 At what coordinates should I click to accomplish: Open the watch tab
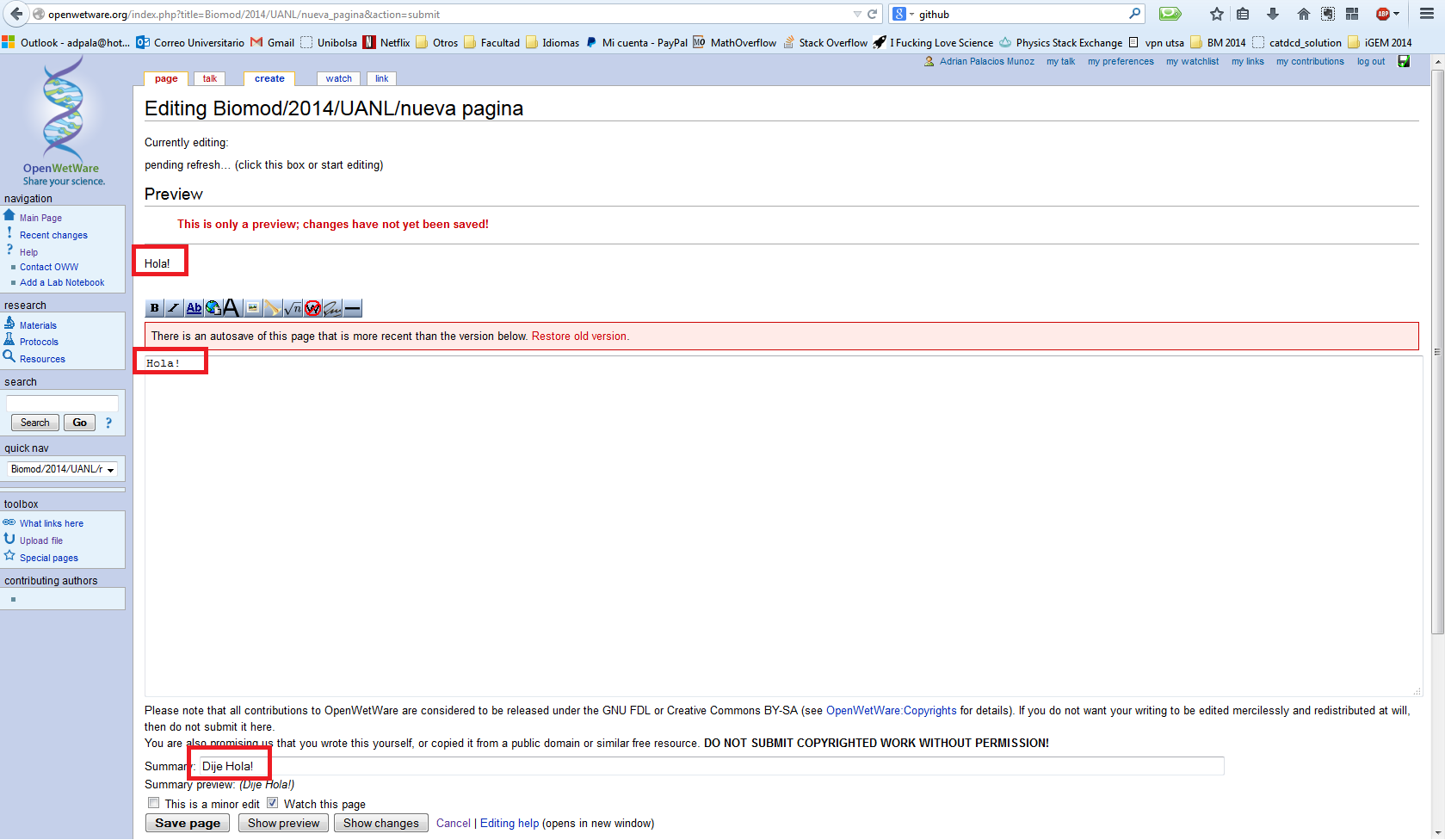tap(338, 78)
